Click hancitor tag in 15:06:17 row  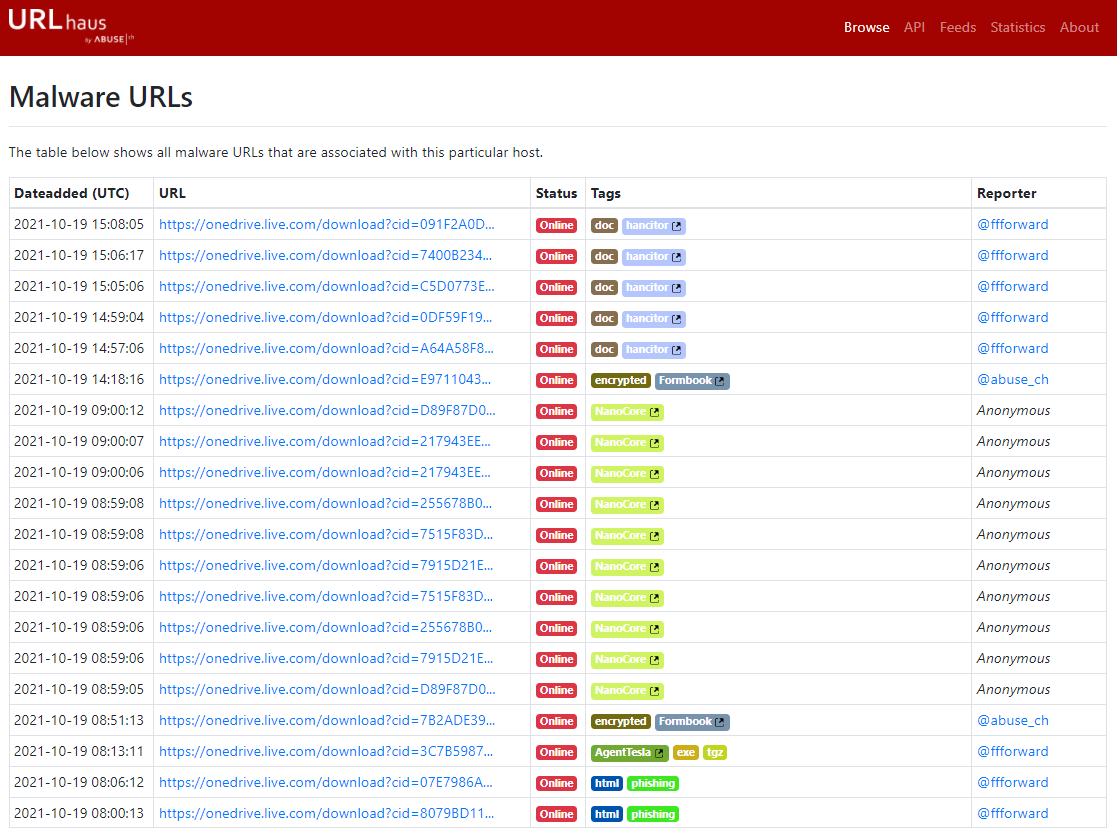(x=653, y=257)
